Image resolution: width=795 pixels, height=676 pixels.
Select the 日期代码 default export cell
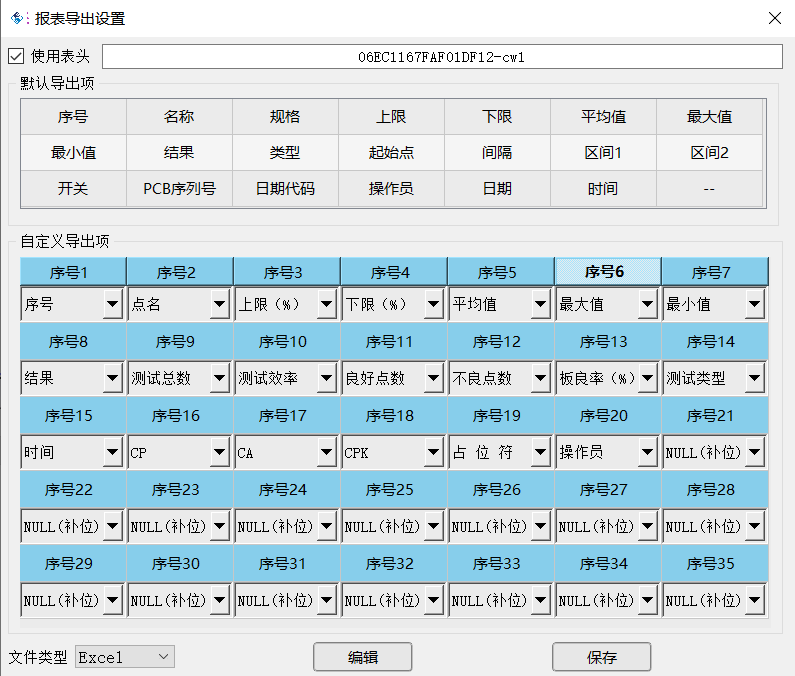point(285,188)
